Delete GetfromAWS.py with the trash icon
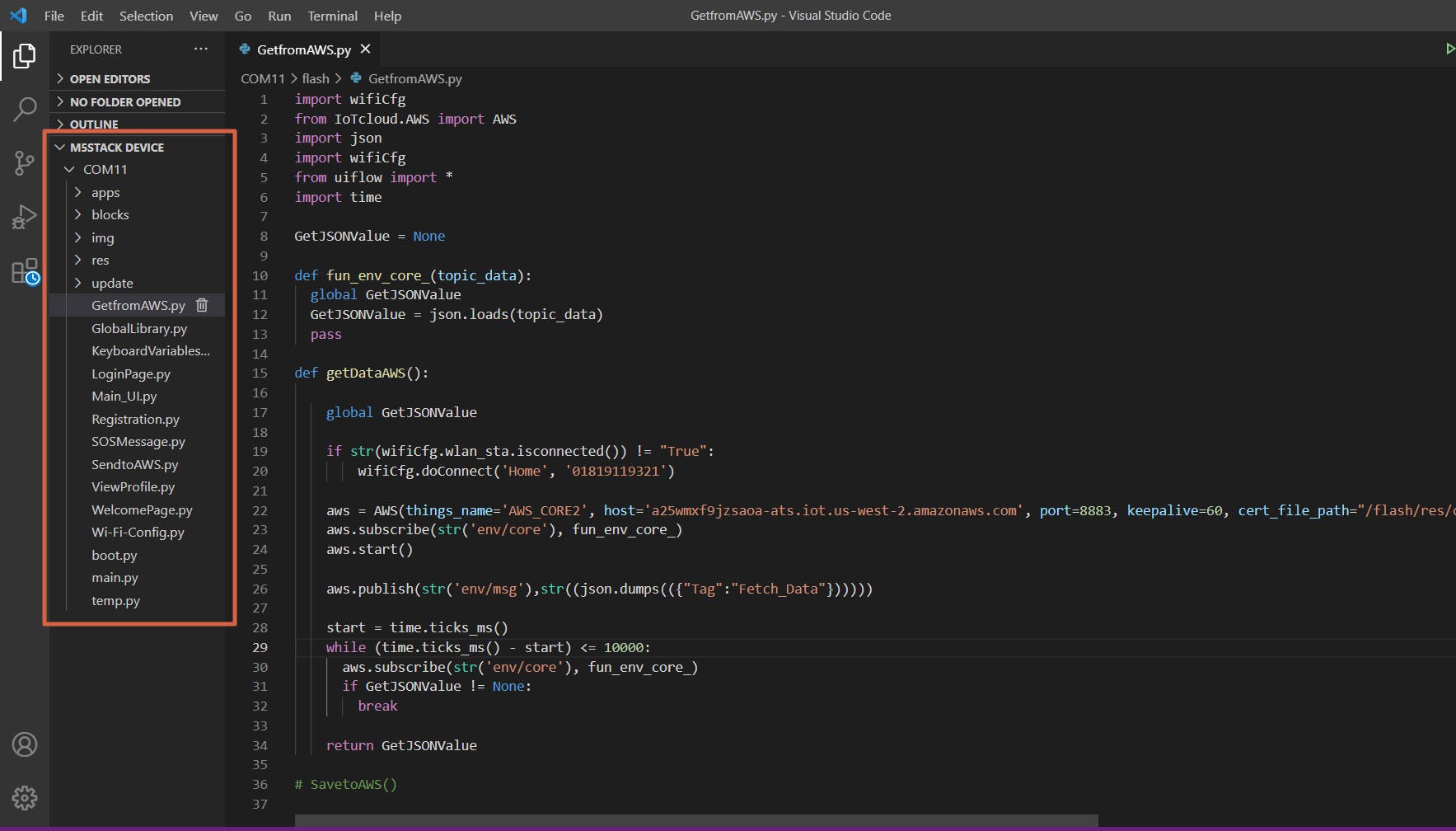This screenshot has width=1456, height=831. point(202,305)
